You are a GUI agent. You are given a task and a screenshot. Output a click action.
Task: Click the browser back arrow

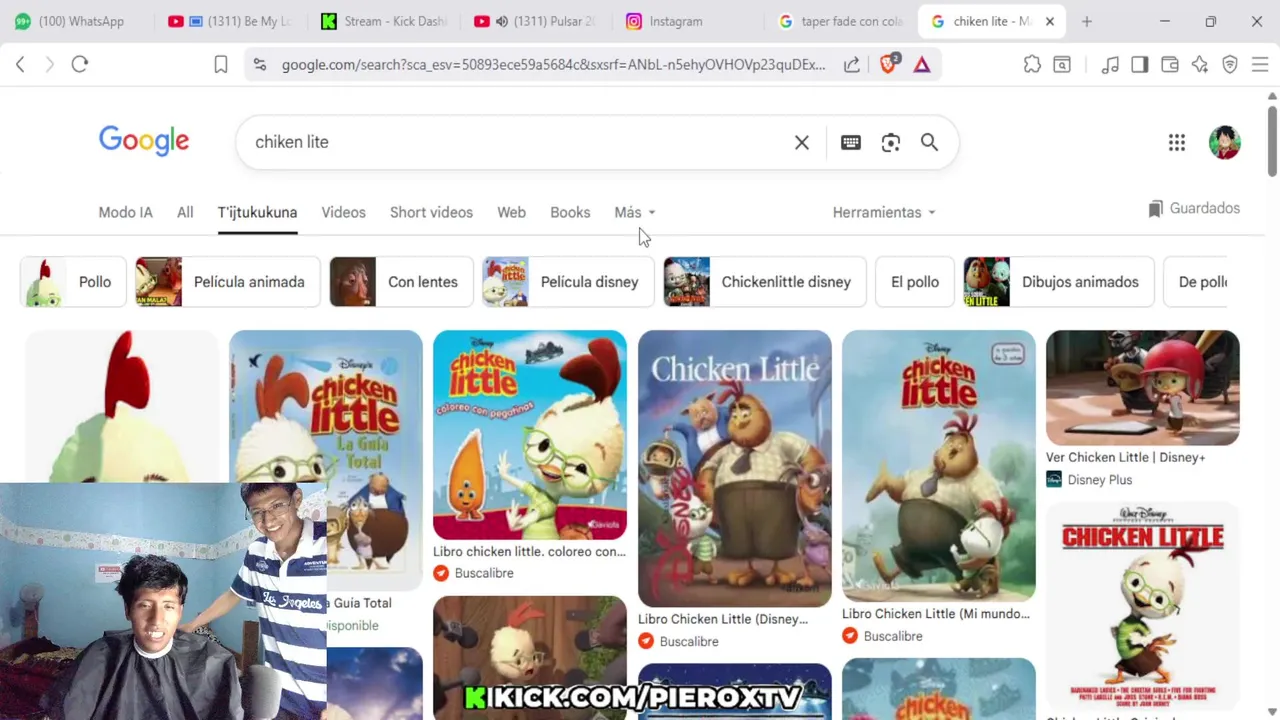pos(20,64)
